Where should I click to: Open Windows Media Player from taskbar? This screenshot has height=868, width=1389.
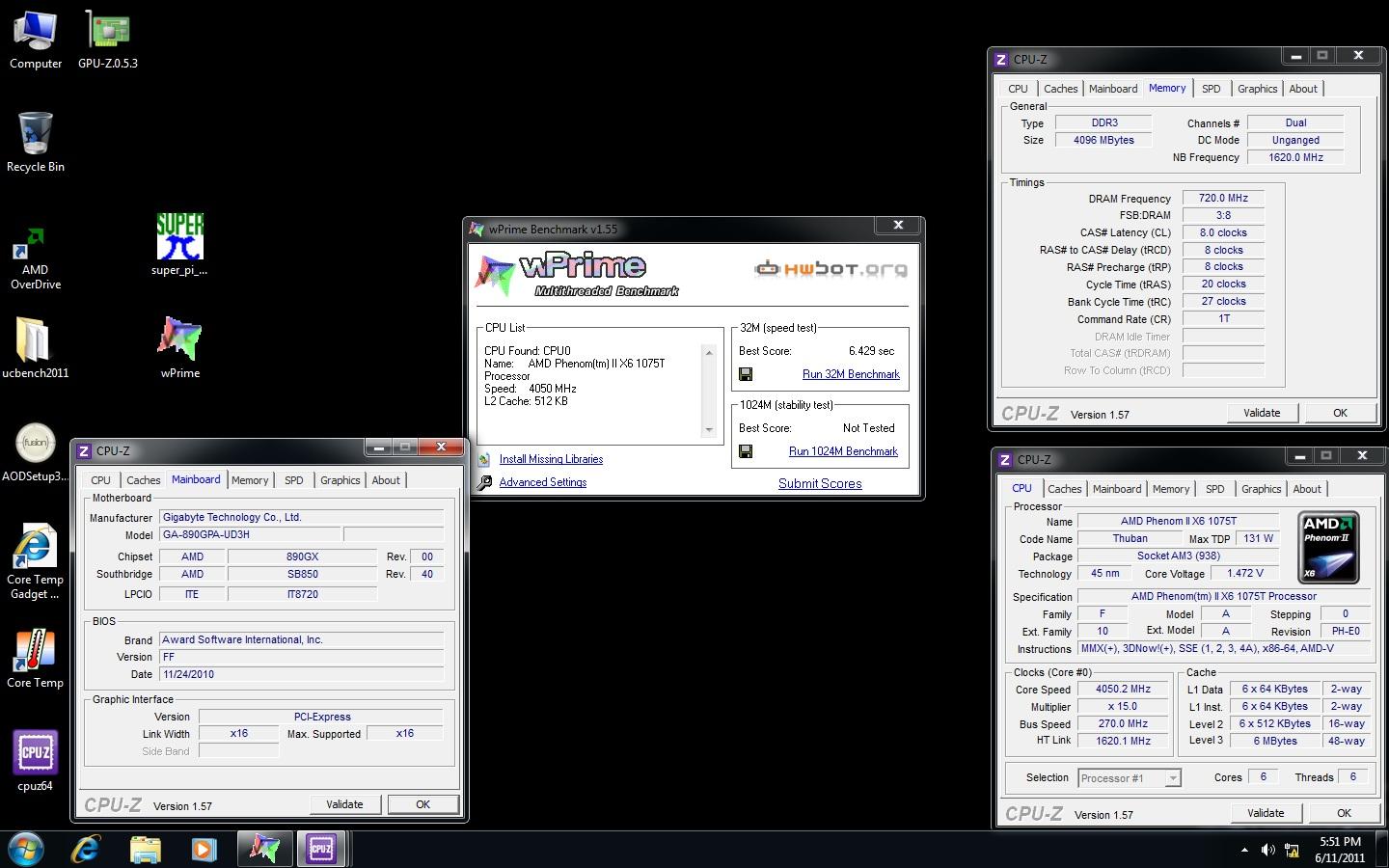pyautogui.click(x=204, y=849)
